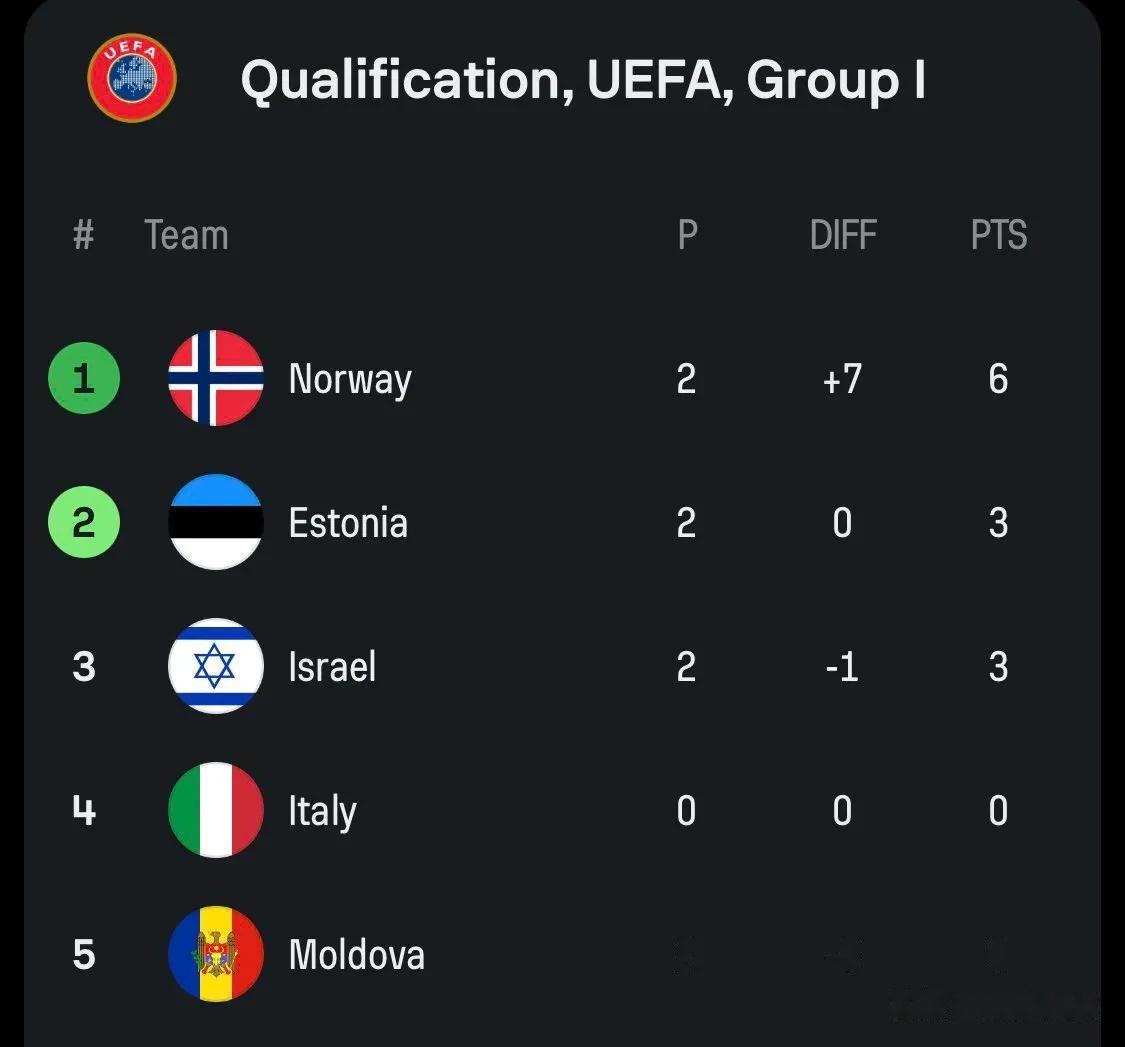Tap the Estonia flag icon

(216, 522)
